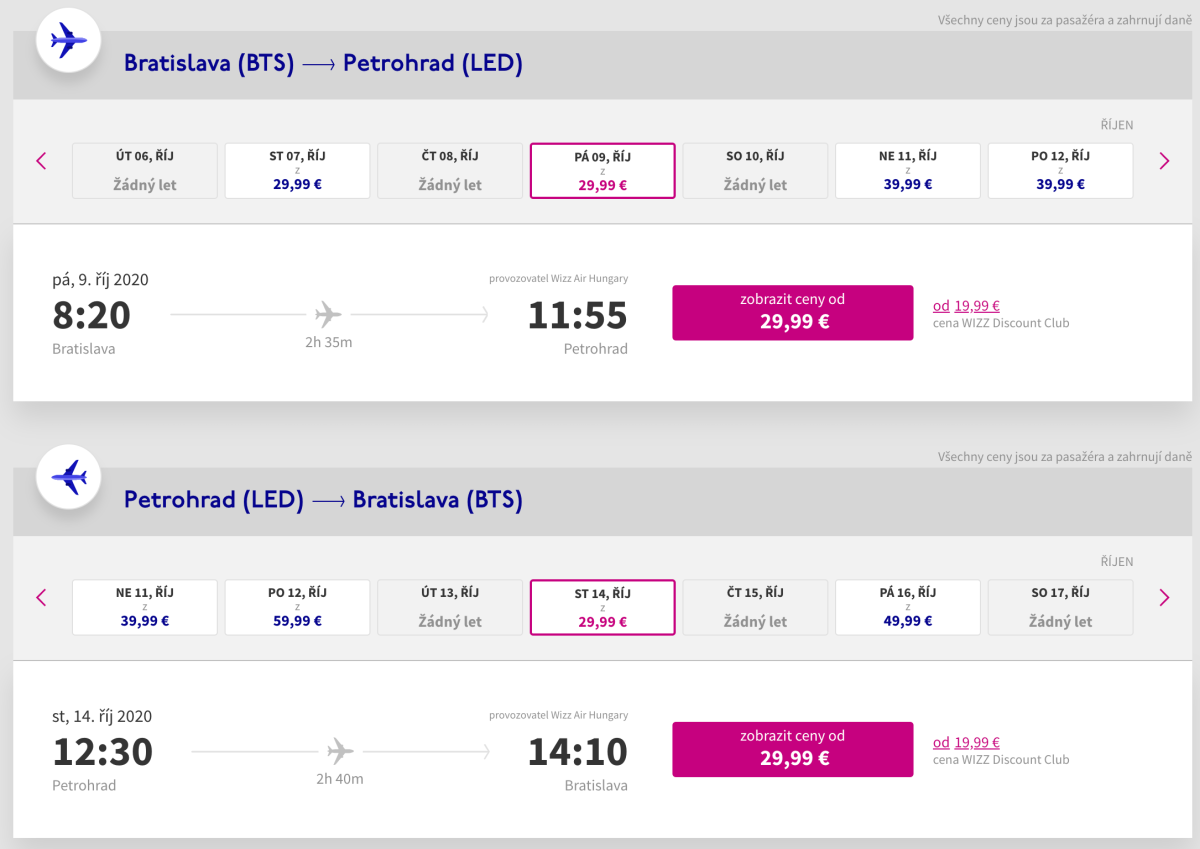
Task: Show earlier outbound dates with left arrow
Action: (x=41, y=161)
